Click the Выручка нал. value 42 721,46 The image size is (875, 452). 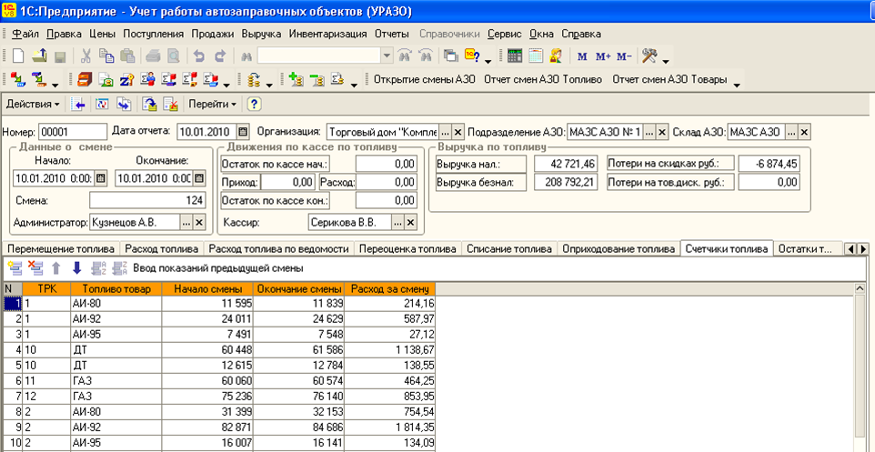coord(566,164)
